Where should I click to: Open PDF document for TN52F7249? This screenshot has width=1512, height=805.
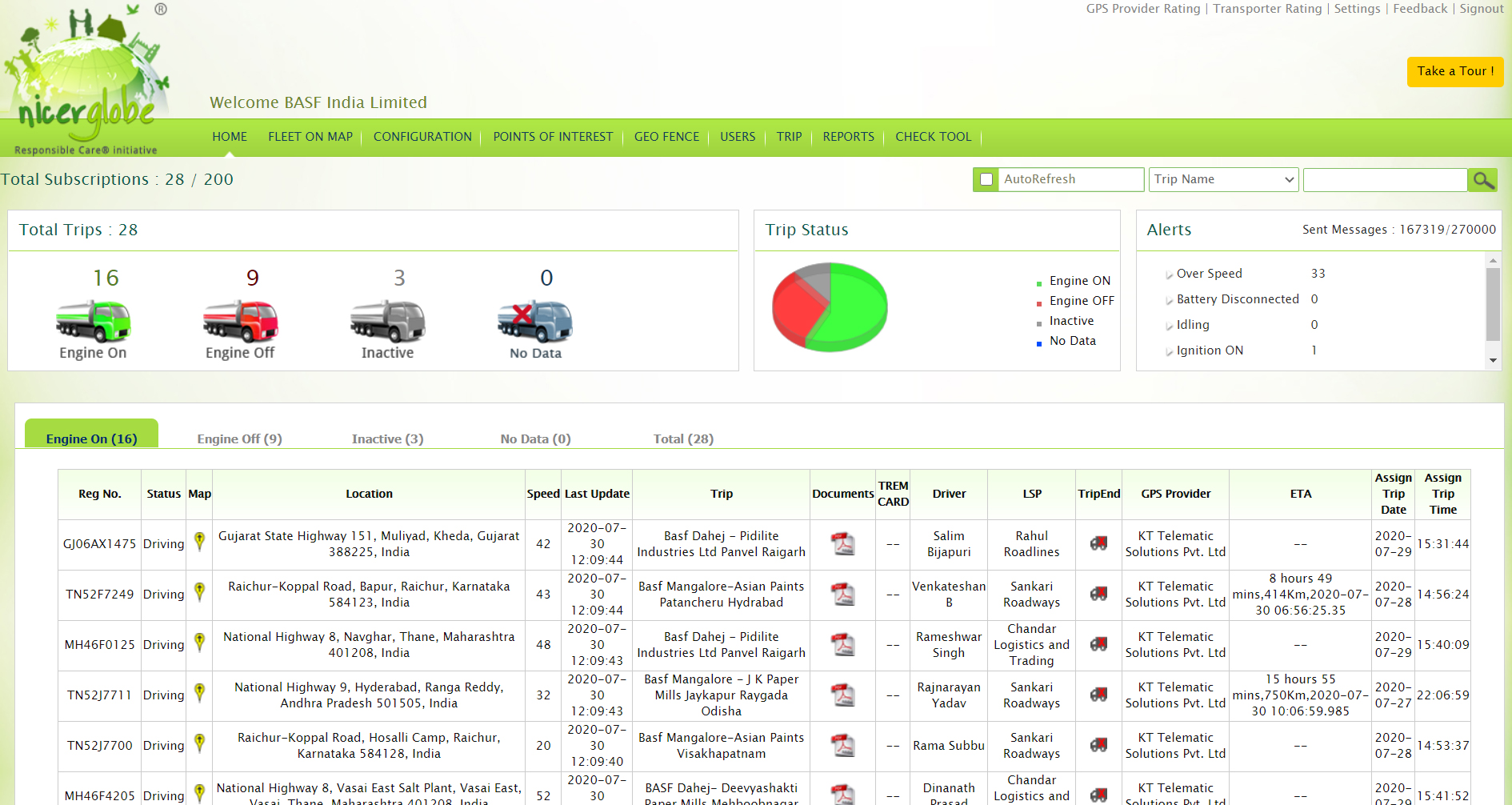coord(843,595)
